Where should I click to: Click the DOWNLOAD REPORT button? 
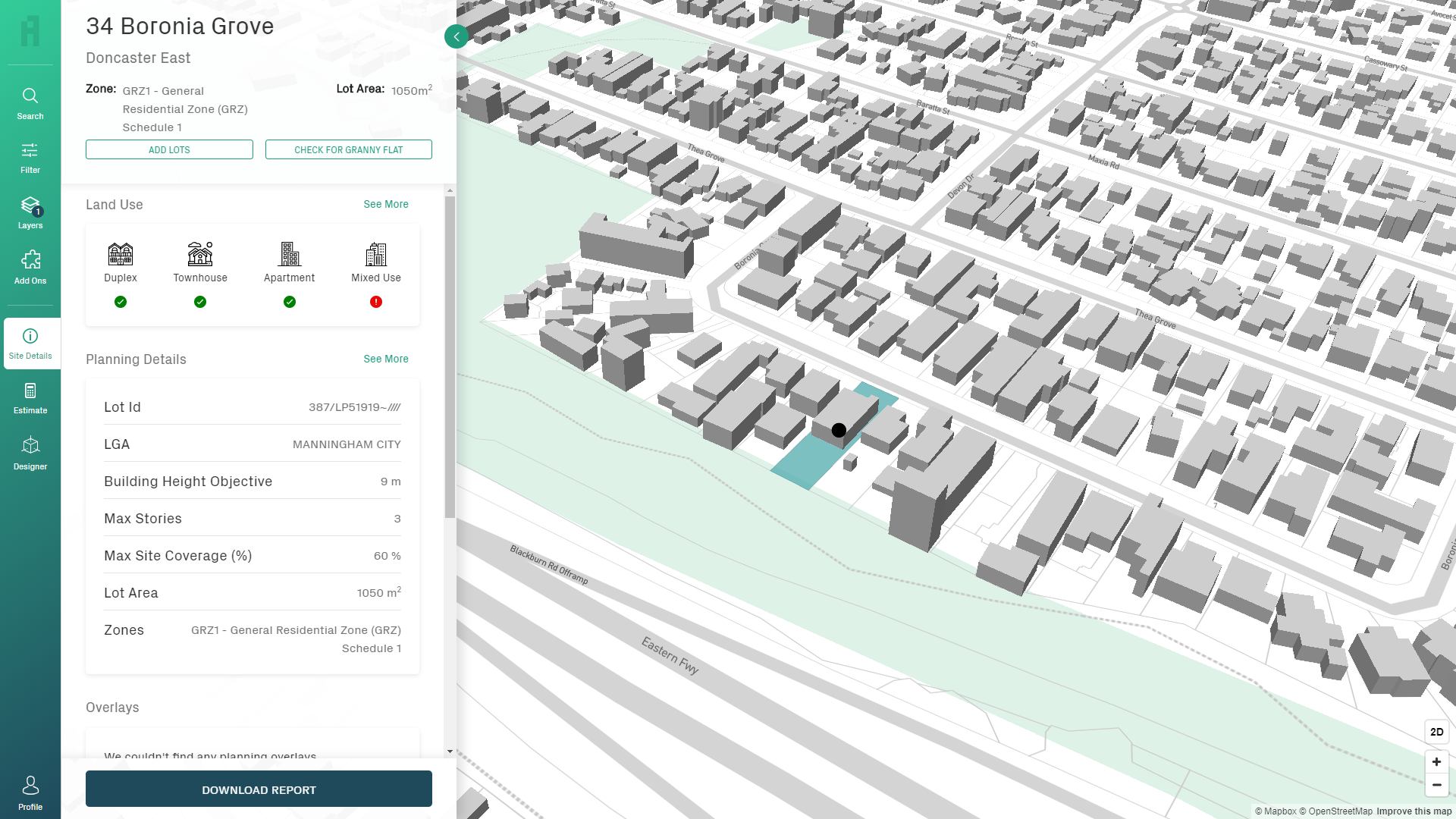pos(259,789)
